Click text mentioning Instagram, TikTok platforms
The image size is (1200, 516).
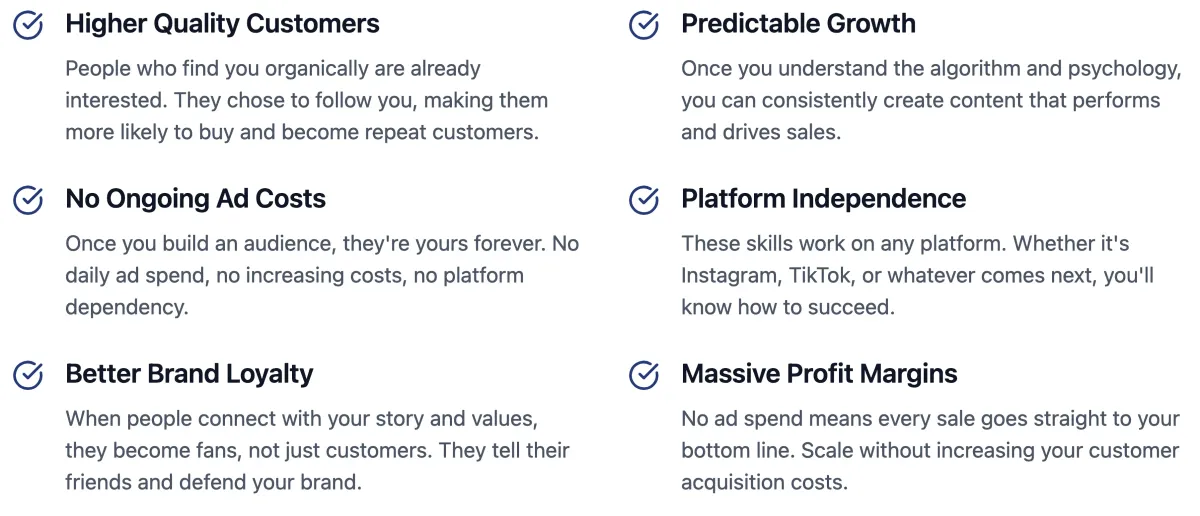931,275
